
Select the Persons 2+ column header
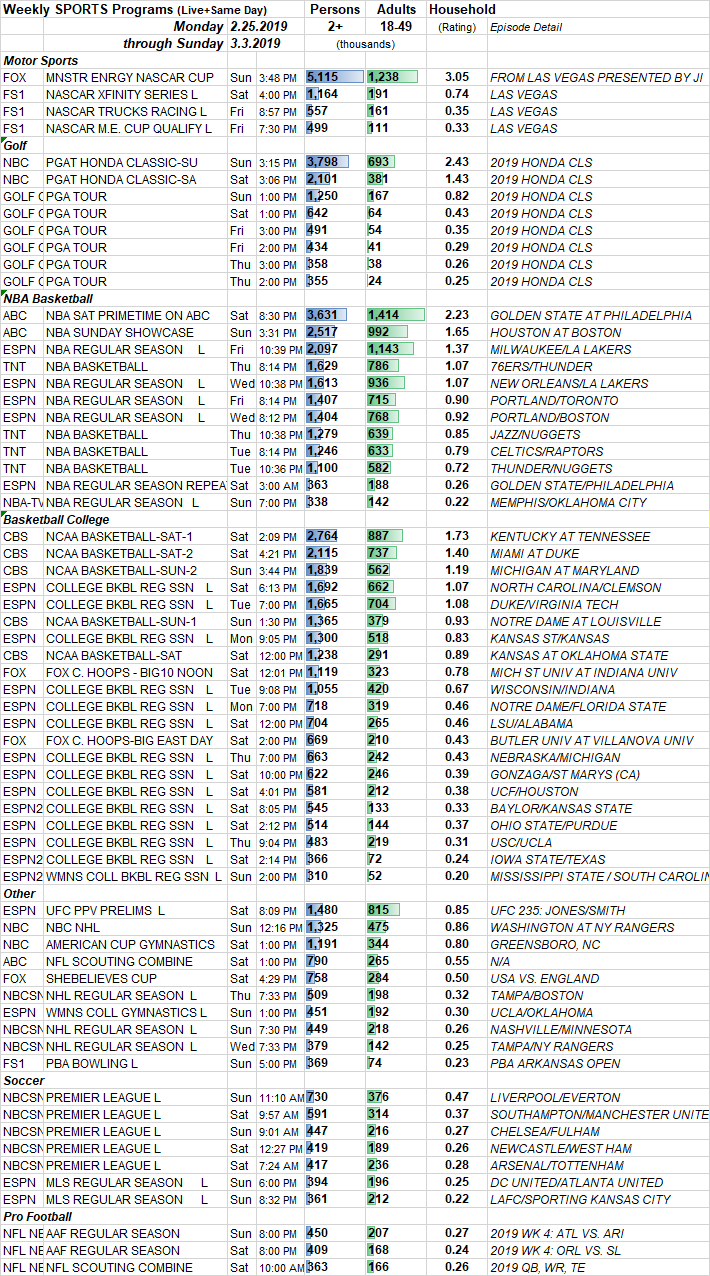[x=334, y=10]
